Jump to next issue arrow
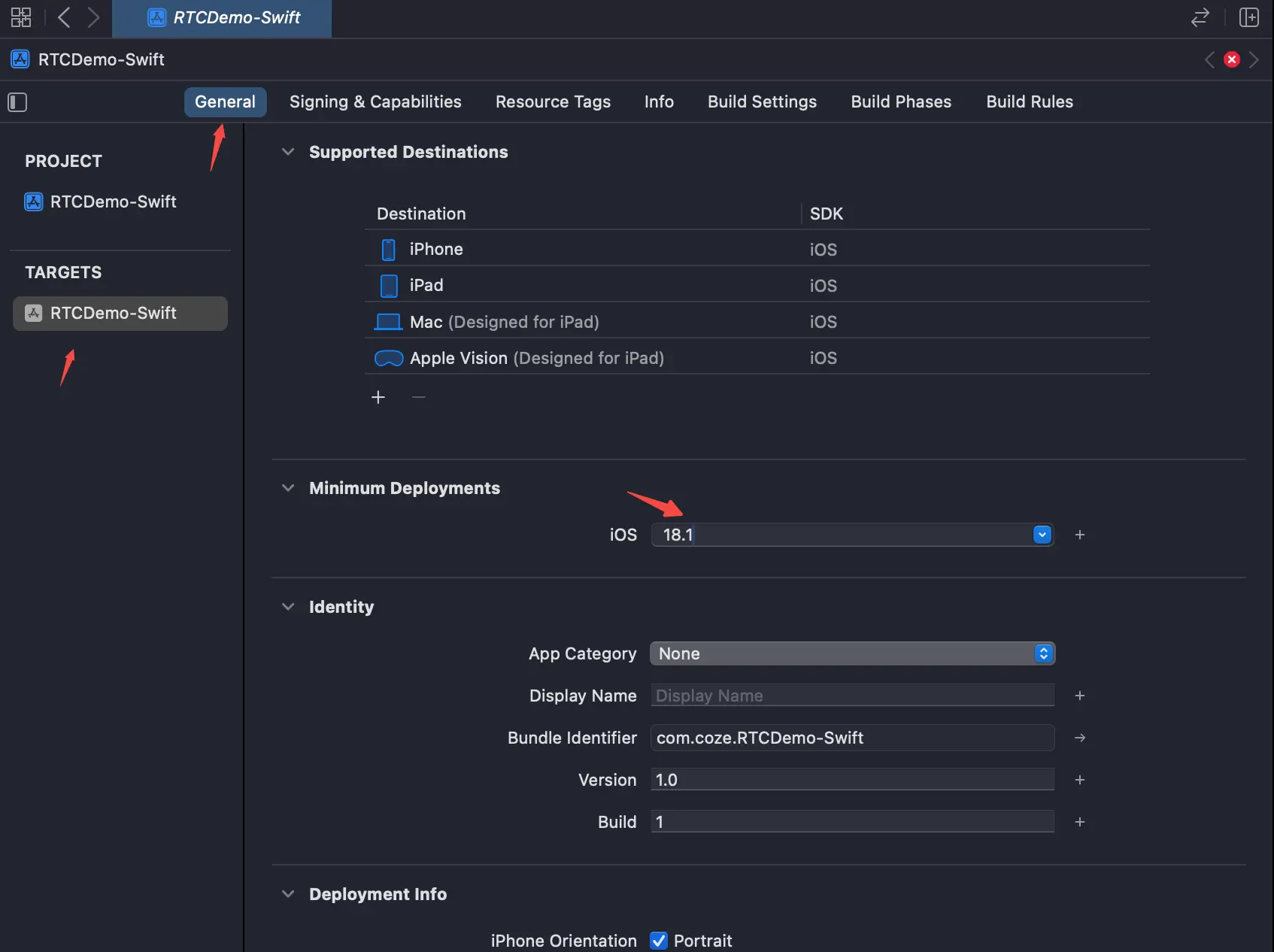The image size is (1274, 952). [1254, 59]
